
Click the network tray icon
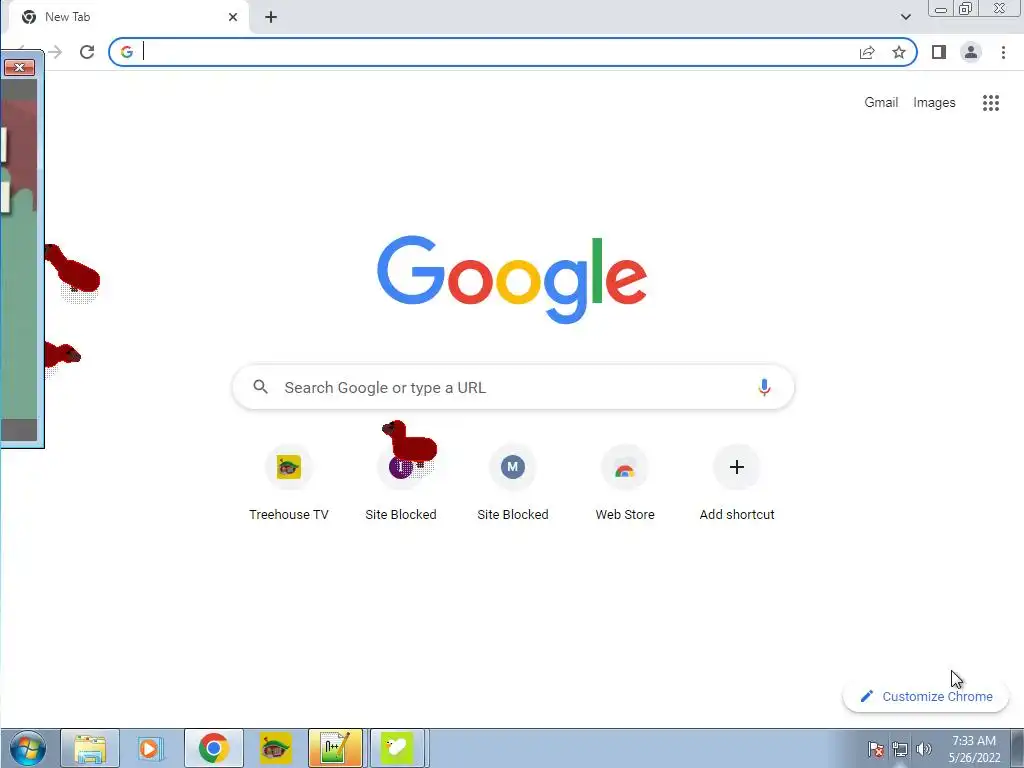(x=900, y=749)
